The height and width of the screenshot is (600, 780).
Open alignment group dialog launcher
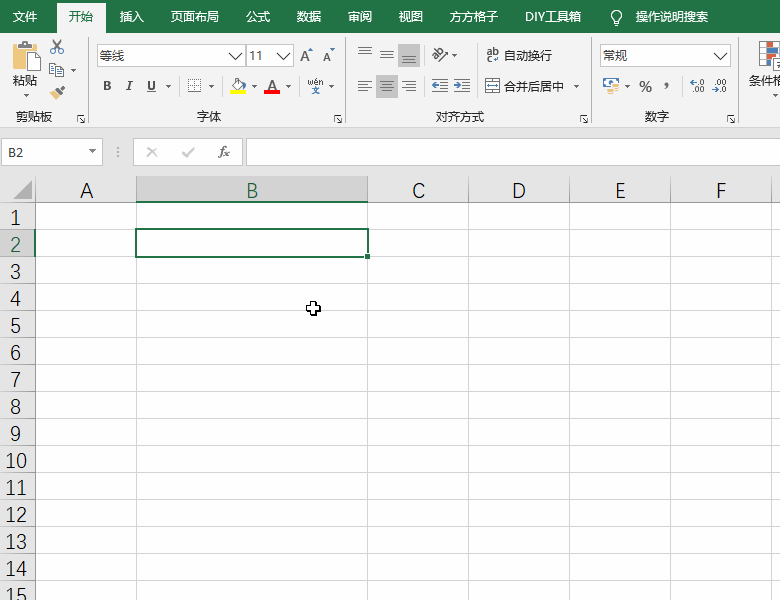click(x=584, y=119)
